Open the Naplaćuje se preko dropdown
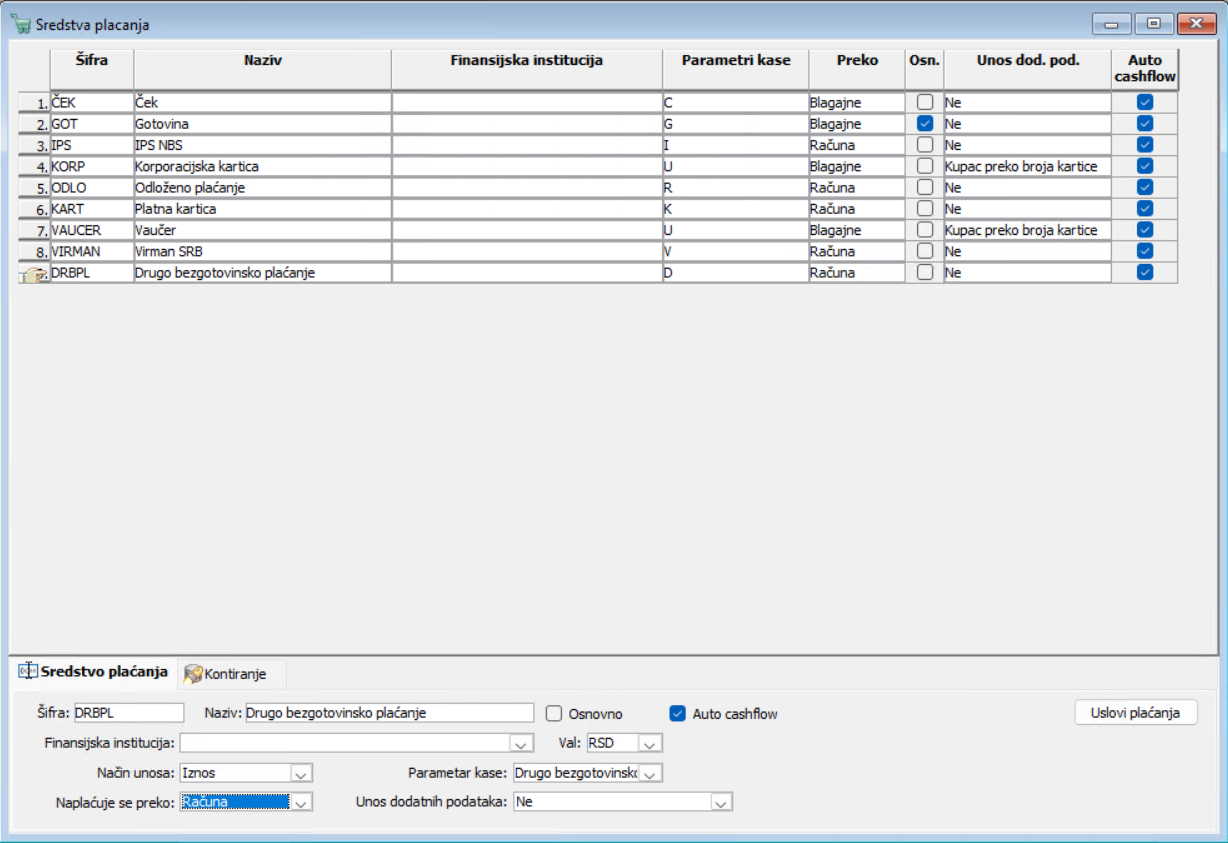The image size is (1228, 843). [x=301, y=802]
